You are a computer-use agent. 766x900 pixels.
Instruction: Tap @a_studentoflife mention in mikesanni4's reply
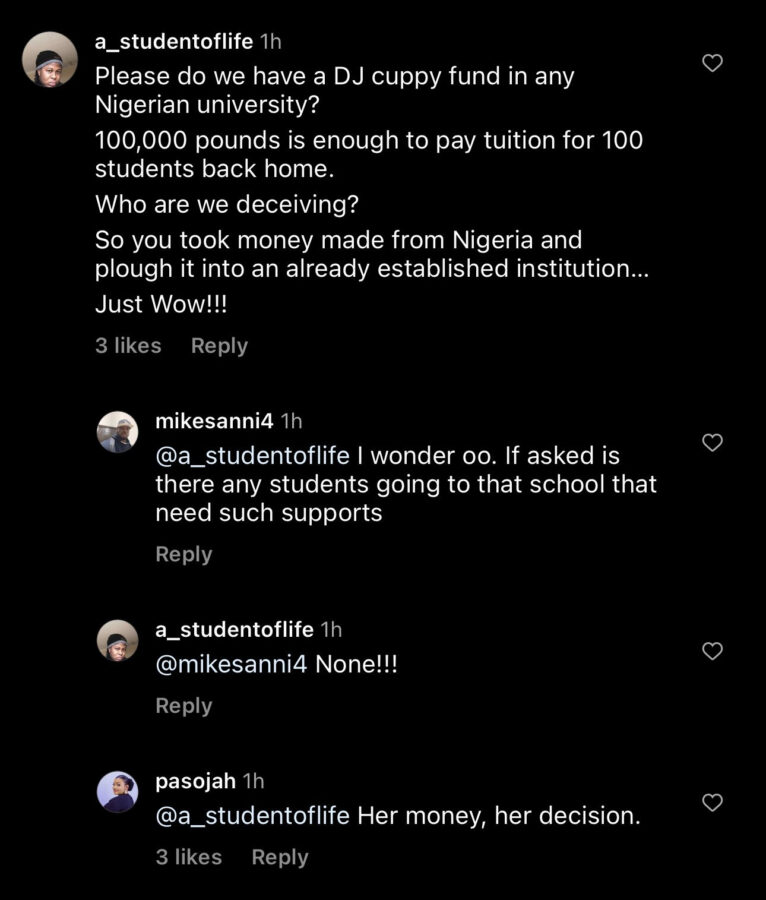click(x=253, y=456)
